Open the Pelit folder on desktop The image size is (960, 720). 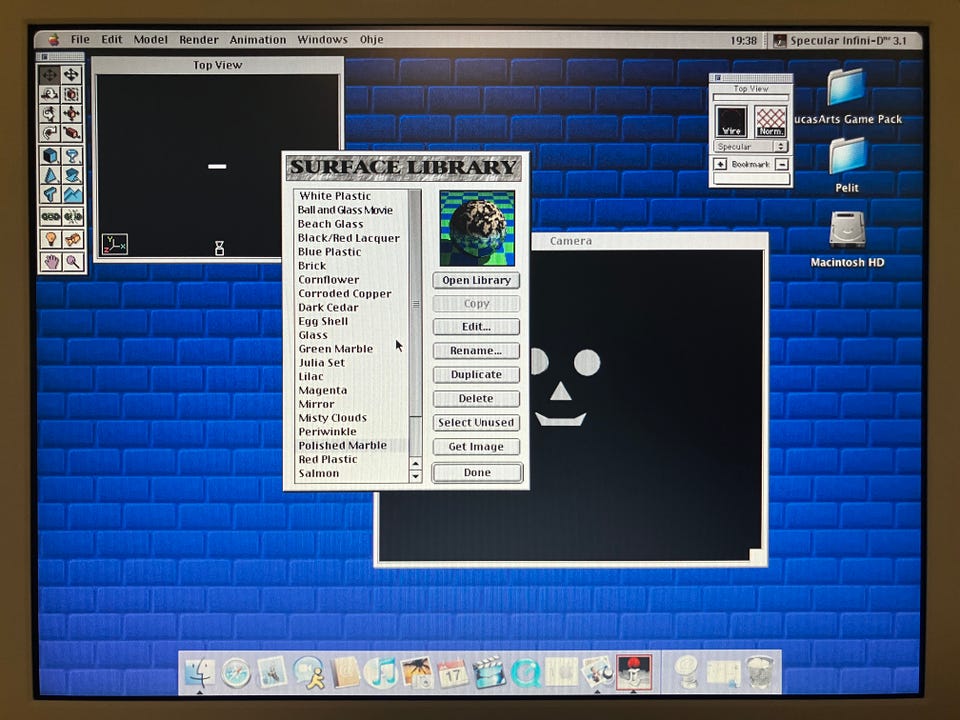point(847,156)
